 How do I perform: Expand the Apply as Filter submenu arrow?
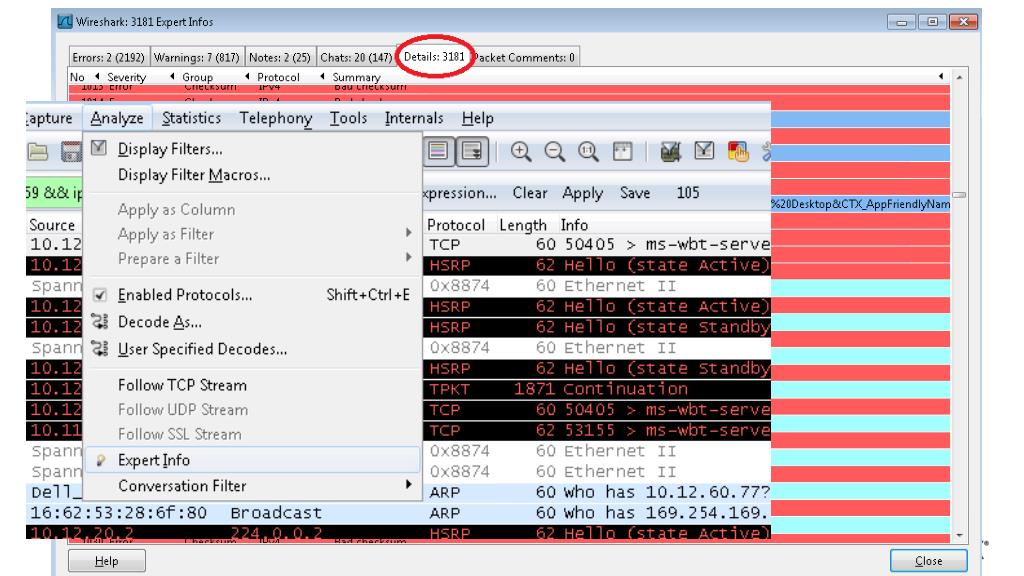click(x=408, y=232)
